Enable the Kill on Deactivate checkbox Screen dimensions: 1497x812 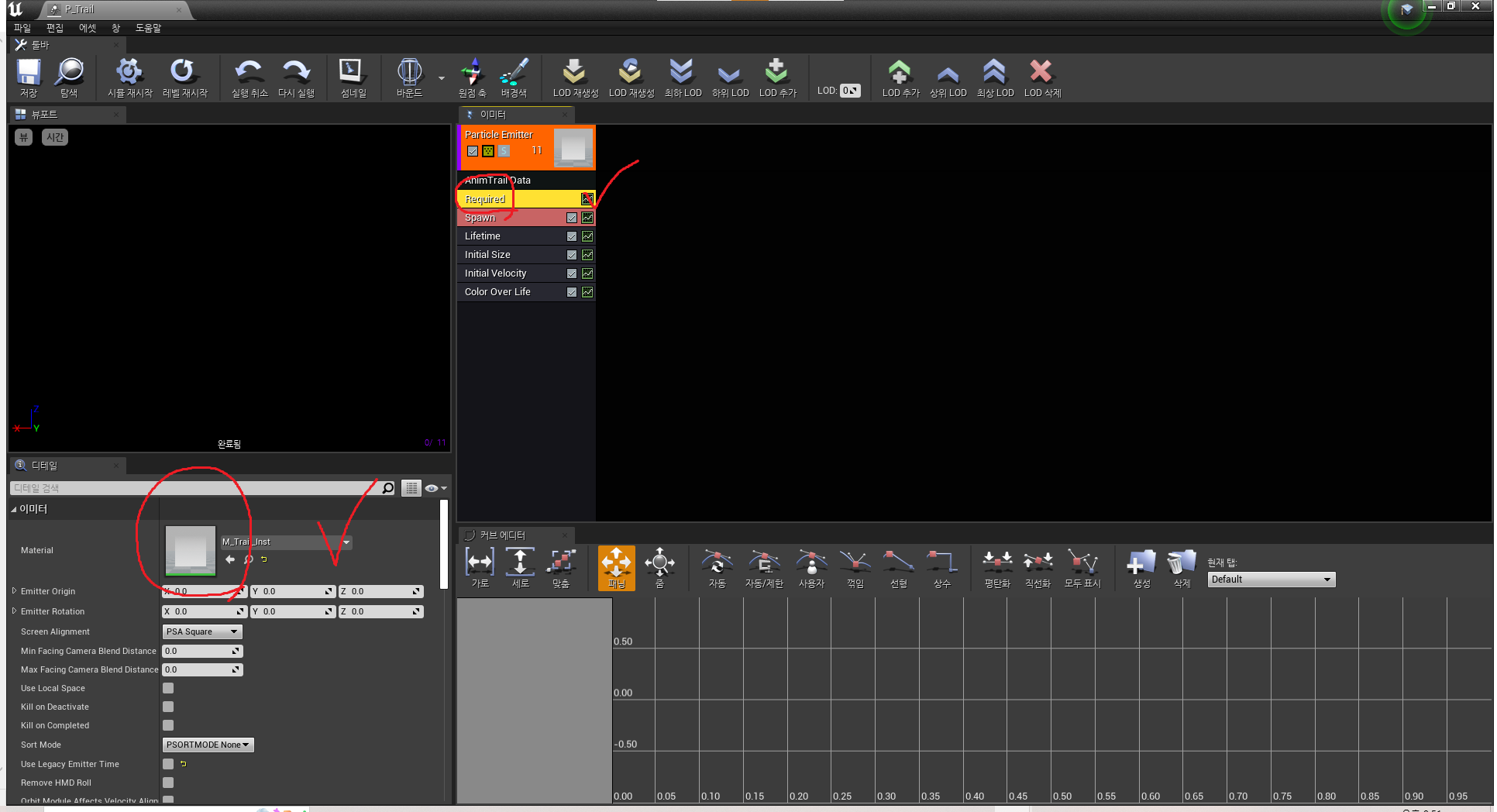tap(168, 707)
